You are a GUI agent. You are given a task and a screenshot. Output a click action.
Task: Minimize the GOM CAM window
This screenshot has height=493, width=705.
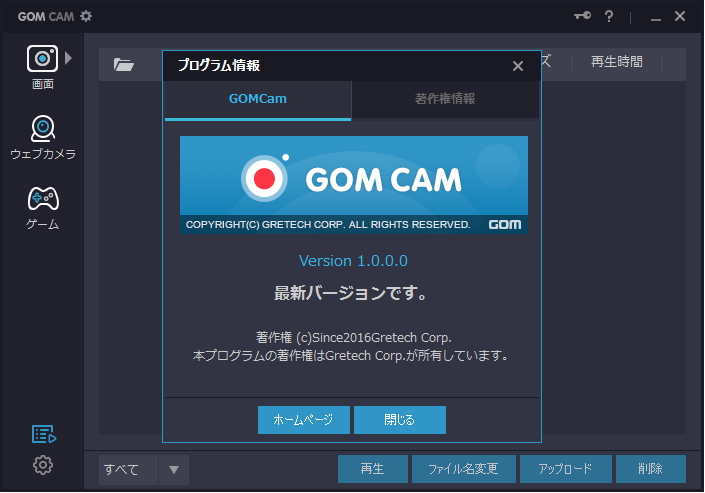(x=656, y=17)
